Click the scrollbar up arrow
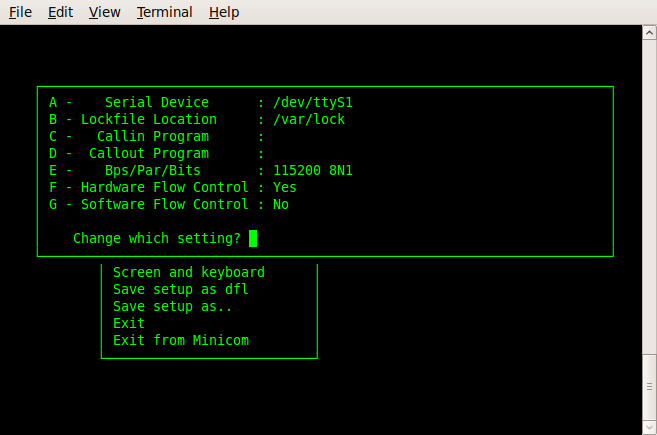 click(649, 32)
